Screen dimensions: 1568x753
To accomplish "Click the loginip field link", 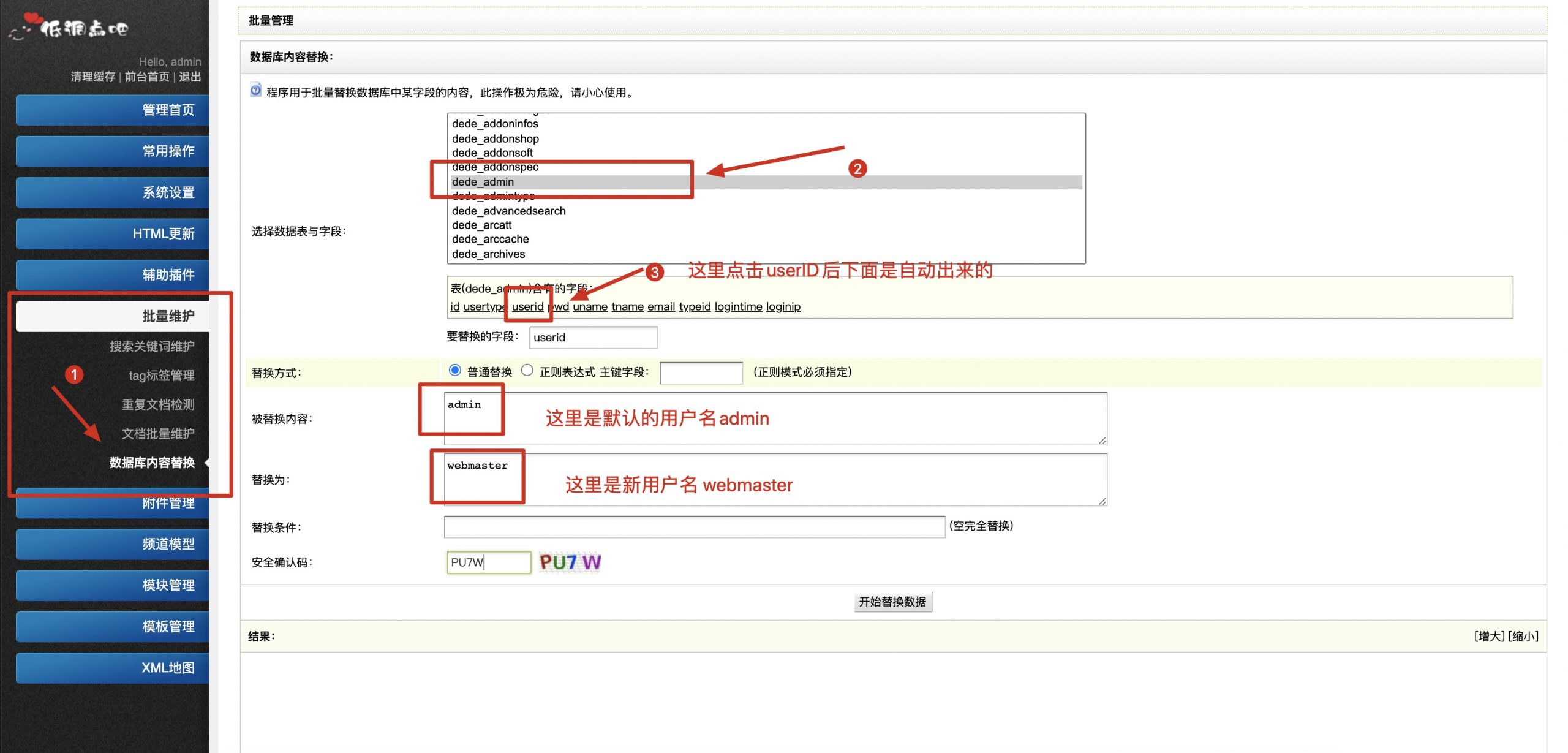I will pyautogui.click(x=783, y=306).
